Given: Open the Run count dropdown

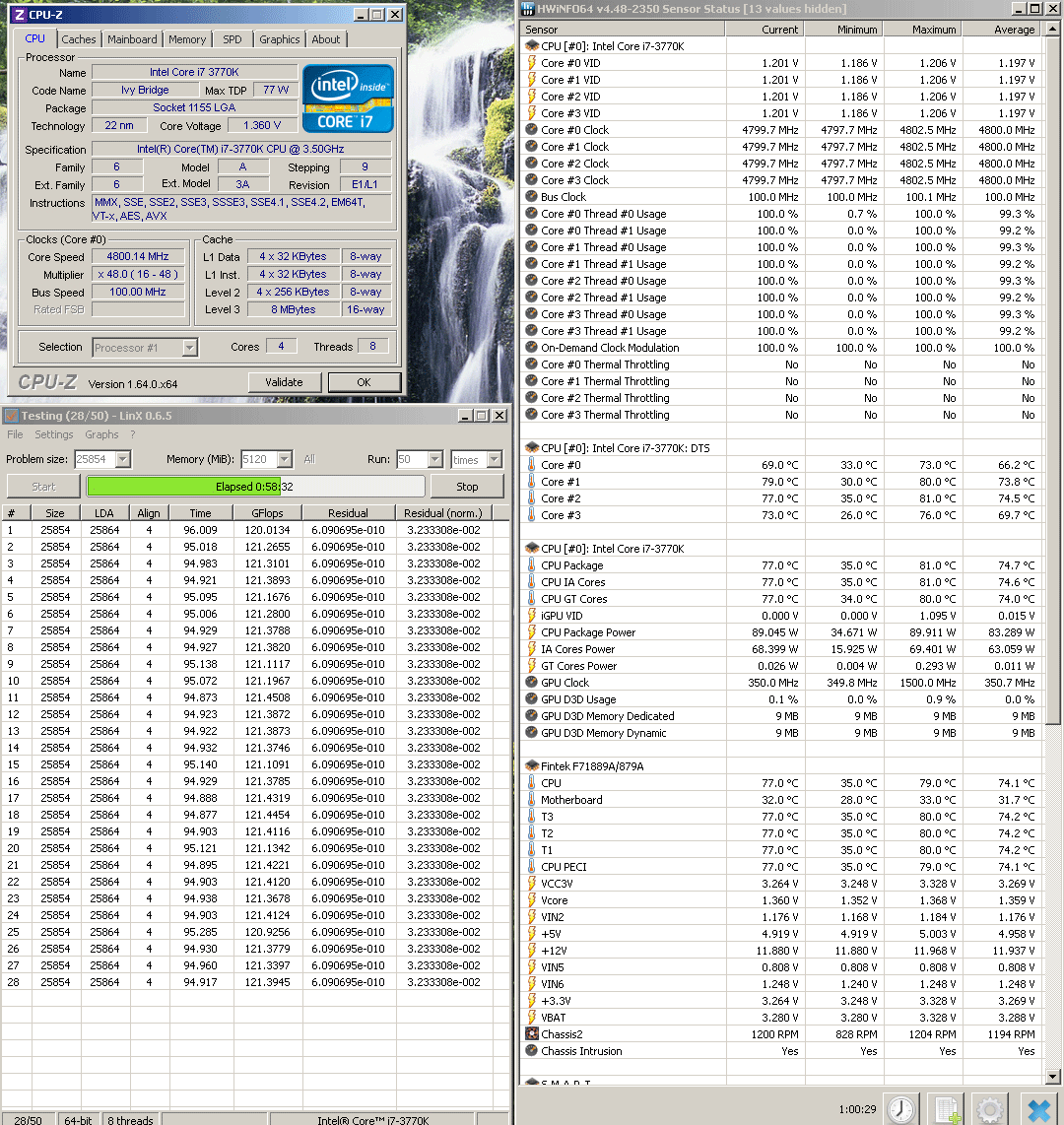Looking at the screenshot, I should pyautogui.click(x=435, y=459).
